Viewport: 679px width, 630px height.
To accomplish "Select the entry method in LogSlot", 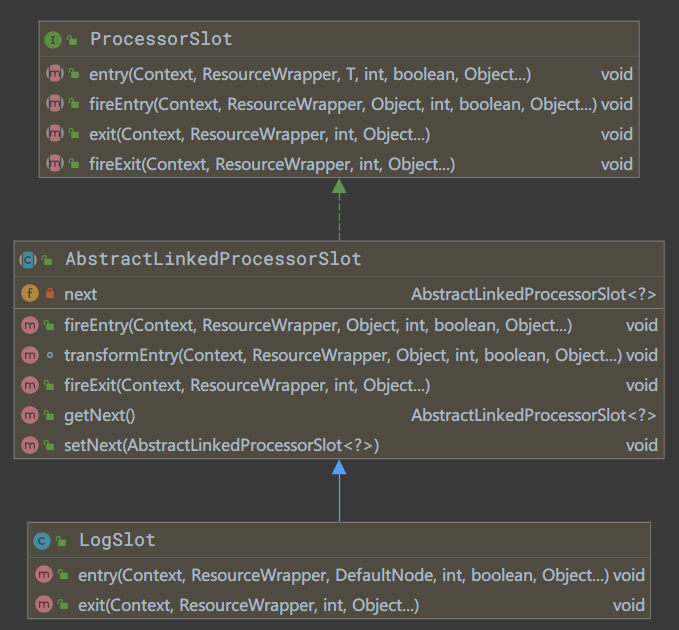I will [x=350, y=575].
